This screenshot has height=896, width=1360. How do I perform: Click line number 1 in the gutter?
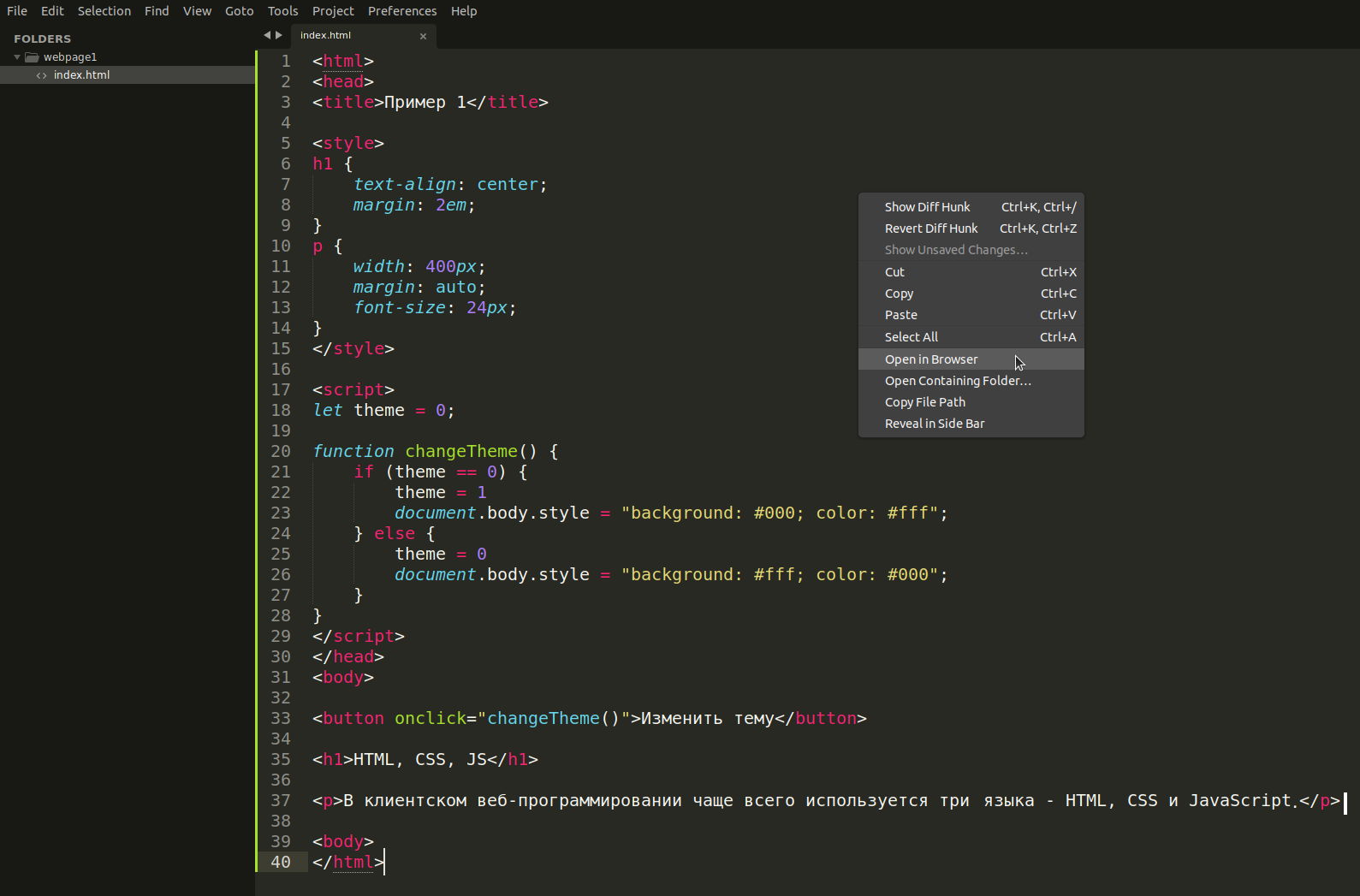click(286, 62)
